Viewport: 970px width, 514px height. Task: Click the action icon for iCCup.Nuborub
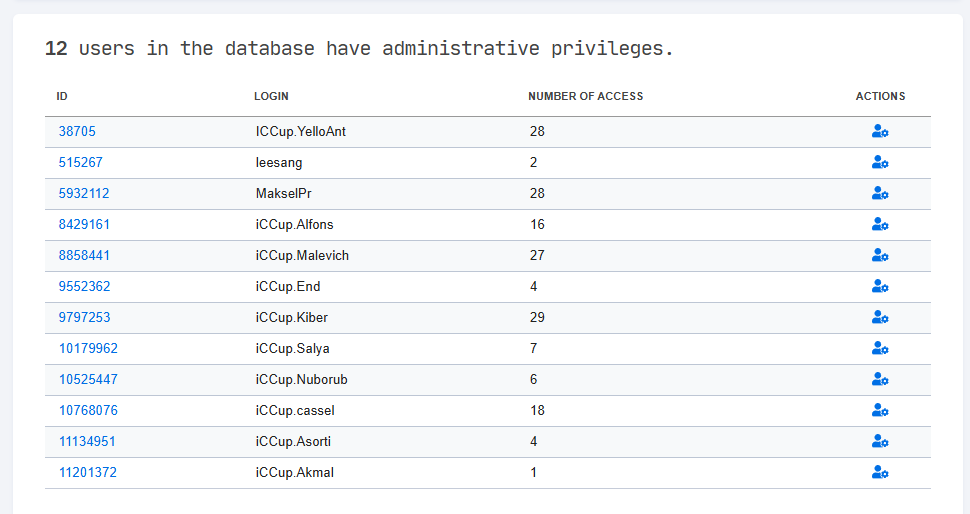[x=880, y=379]
